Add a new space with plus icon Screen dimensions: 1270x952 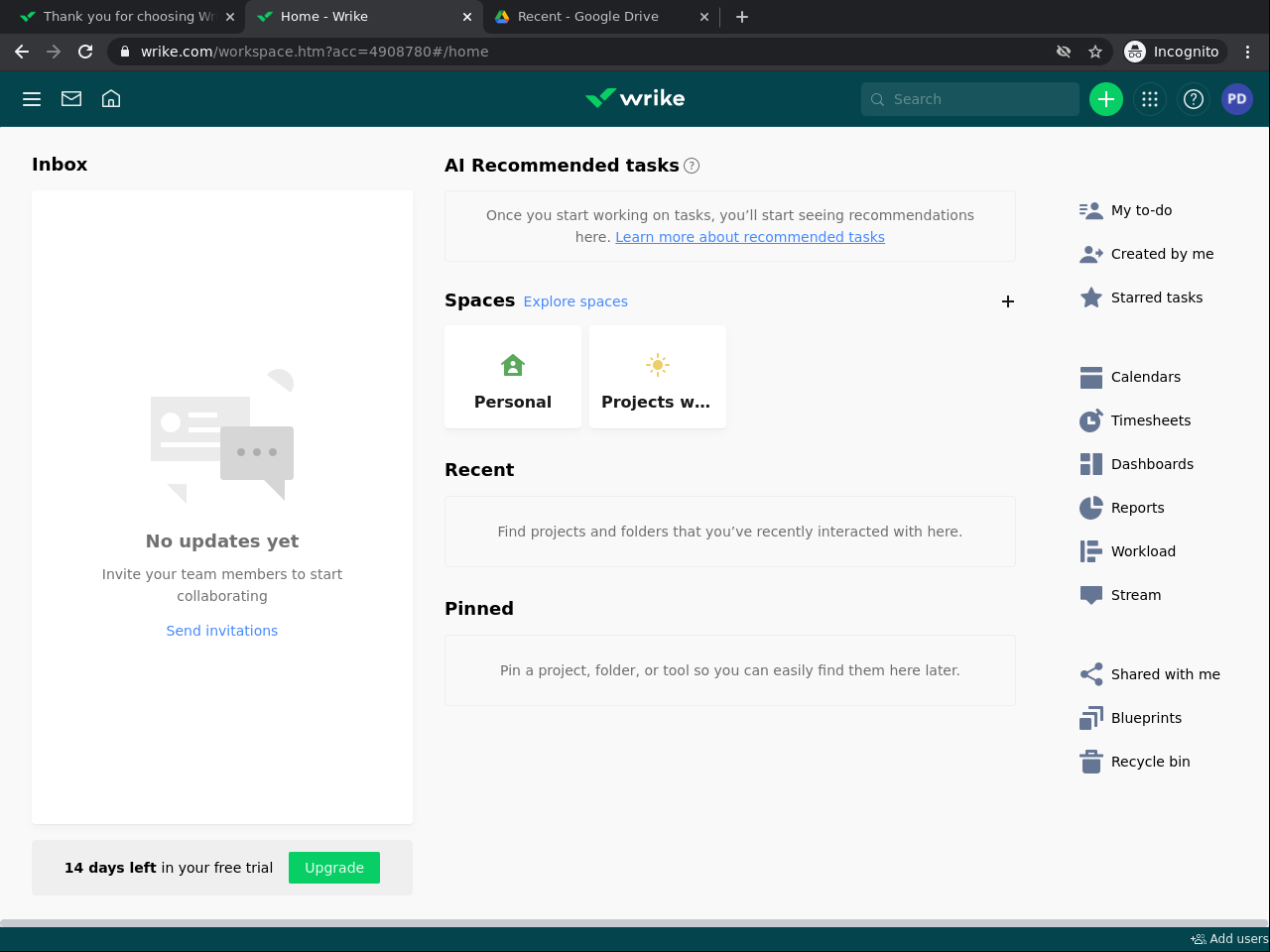click(1008, 301)
